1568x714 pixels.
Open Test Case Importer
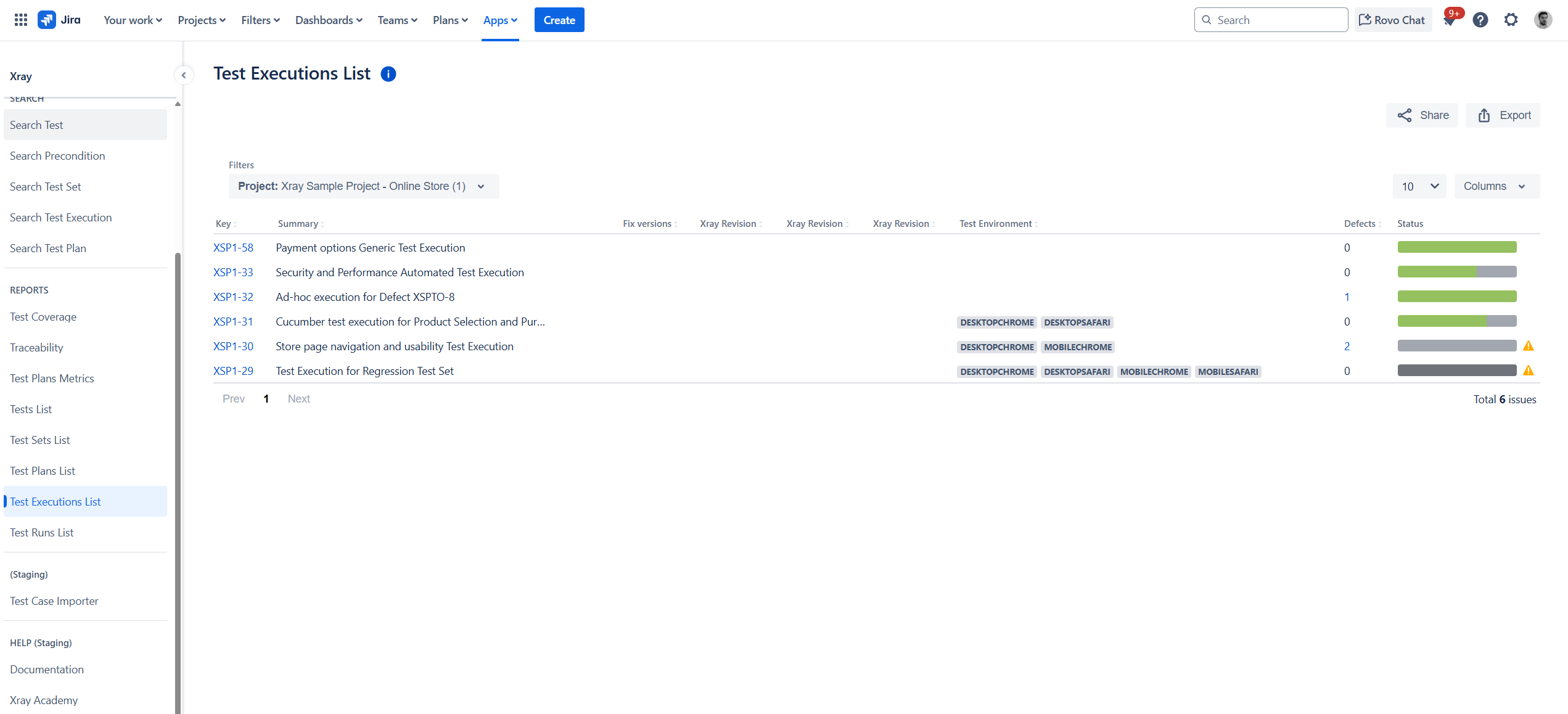point(85,601)
